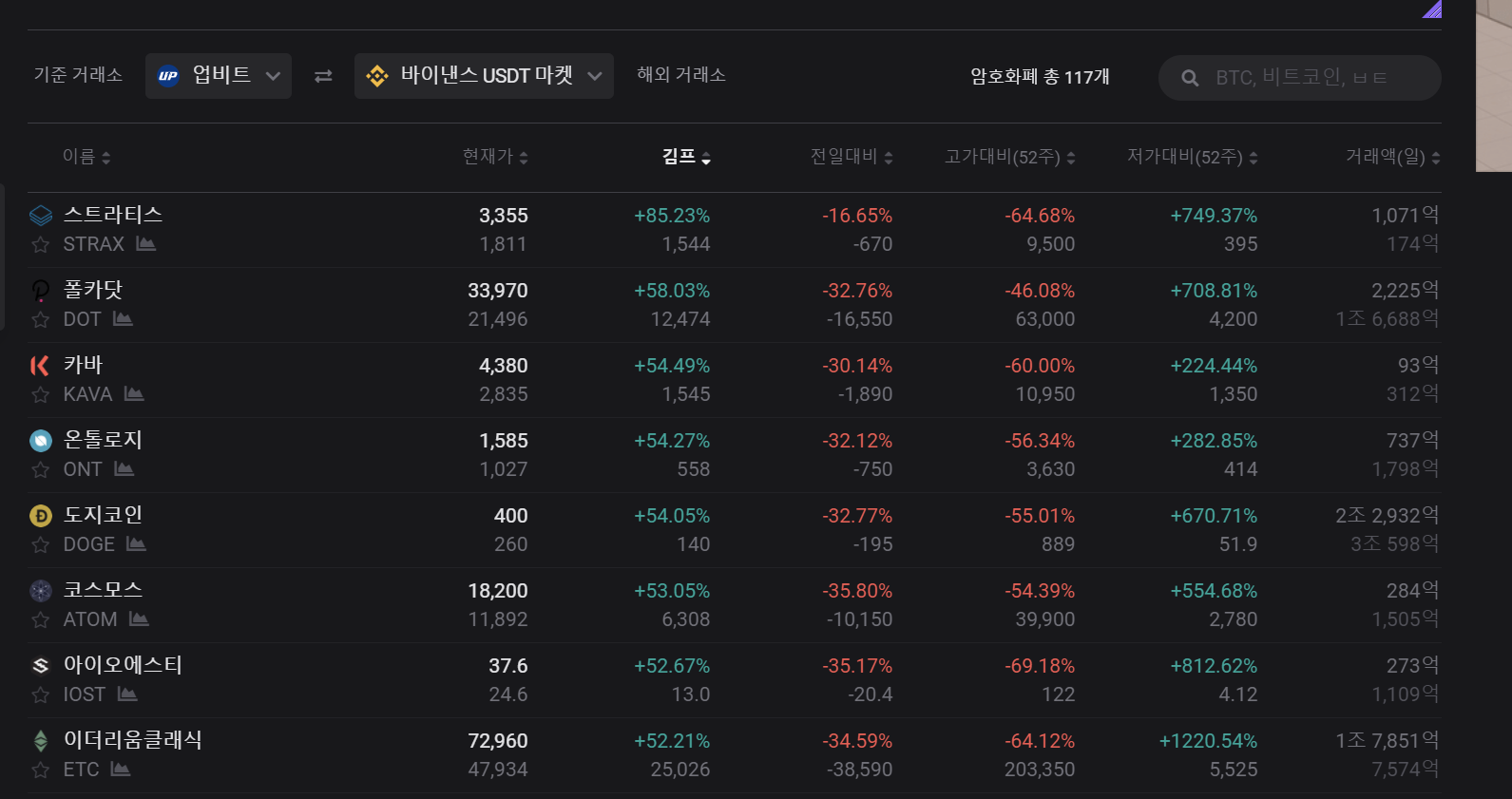Click 암호화폐 총 117개 text

[1040, 77]
